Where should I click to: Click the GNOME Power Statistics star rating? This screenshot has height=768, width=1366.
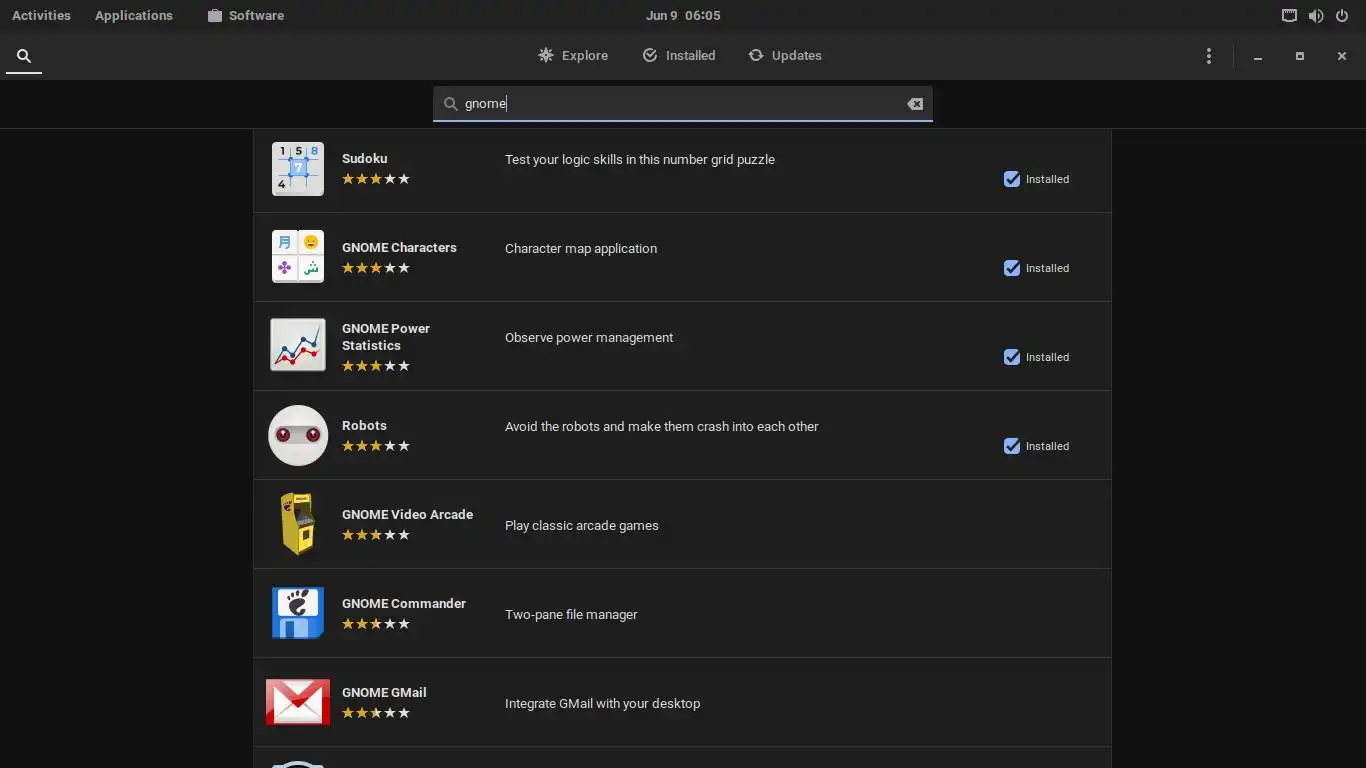(x=376, y=366)
